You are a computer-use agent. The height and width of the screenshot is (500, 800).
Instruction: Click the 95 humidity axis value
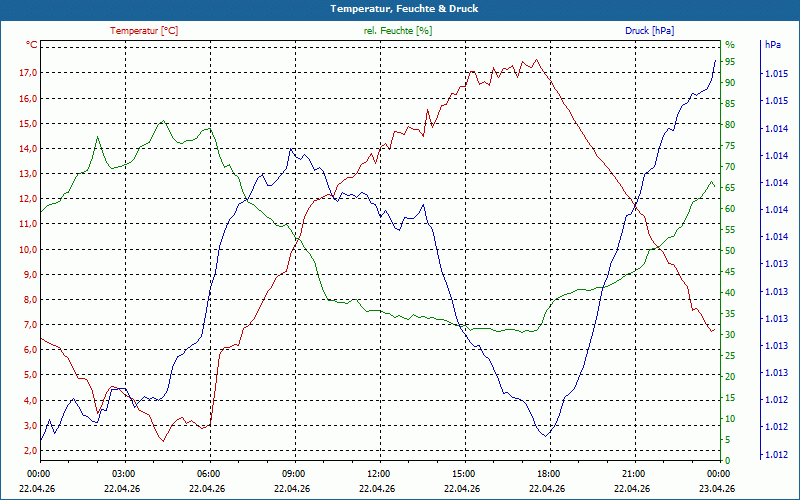730,62
